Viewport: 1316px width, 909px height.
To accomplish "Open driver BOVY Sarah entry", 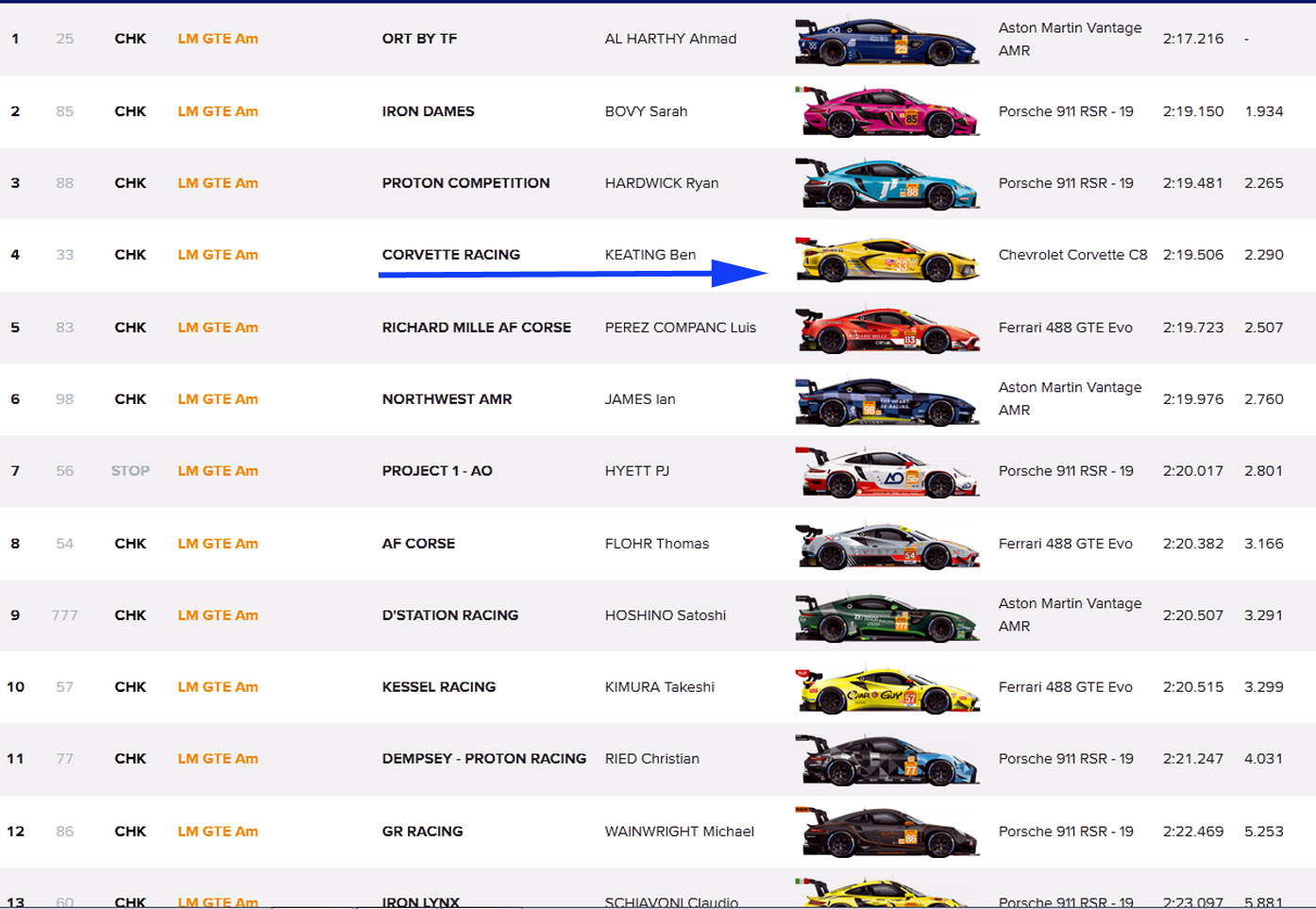I will pyautogui.click(x=646, y=111).
